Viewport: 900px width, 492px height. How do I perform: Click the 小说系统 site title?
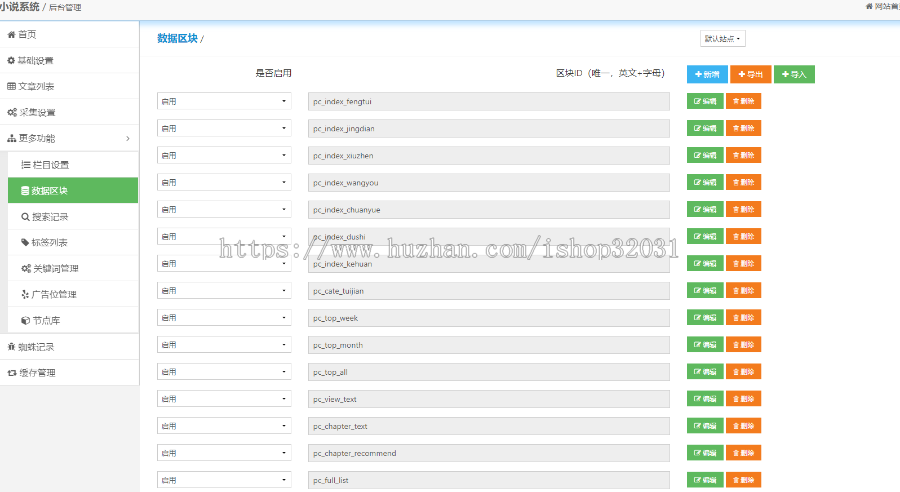pyautogui.click(x=20, y=7)
